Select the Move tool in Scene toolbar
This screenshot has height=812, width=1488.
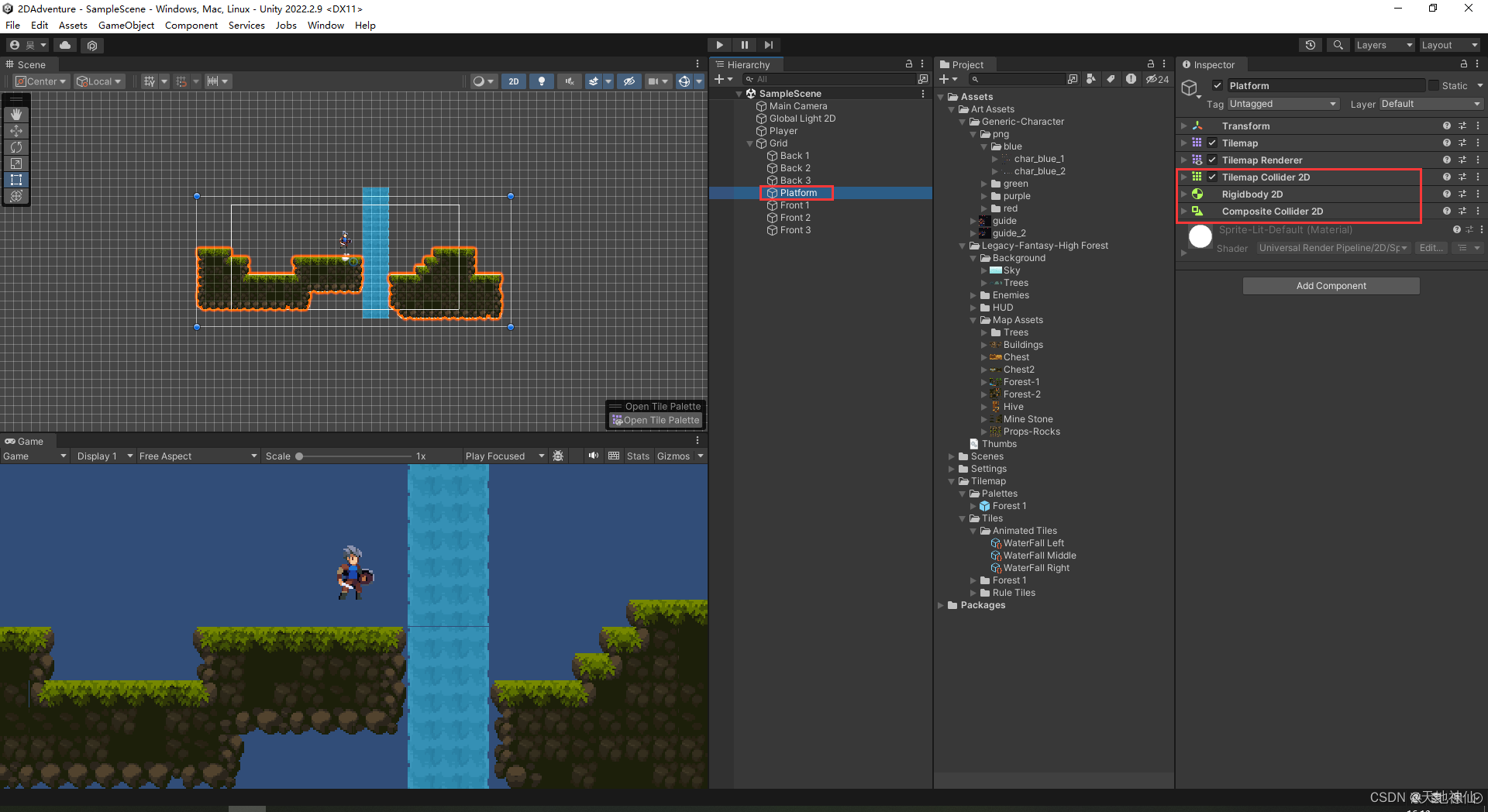[x=16, y=131]
